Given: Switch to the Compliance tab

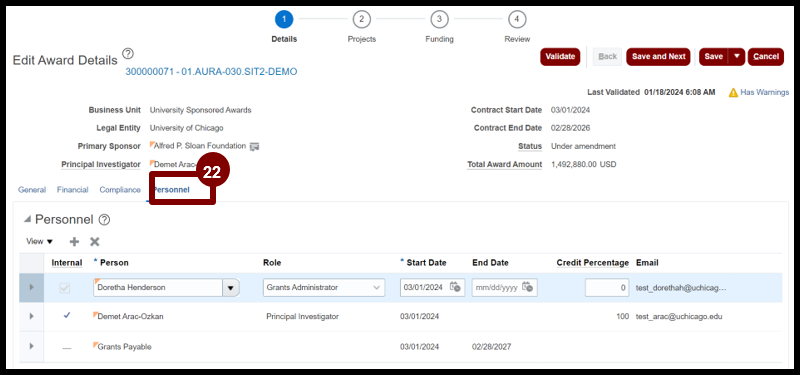Looking at the screenshot, I should (x=120, y=190).
